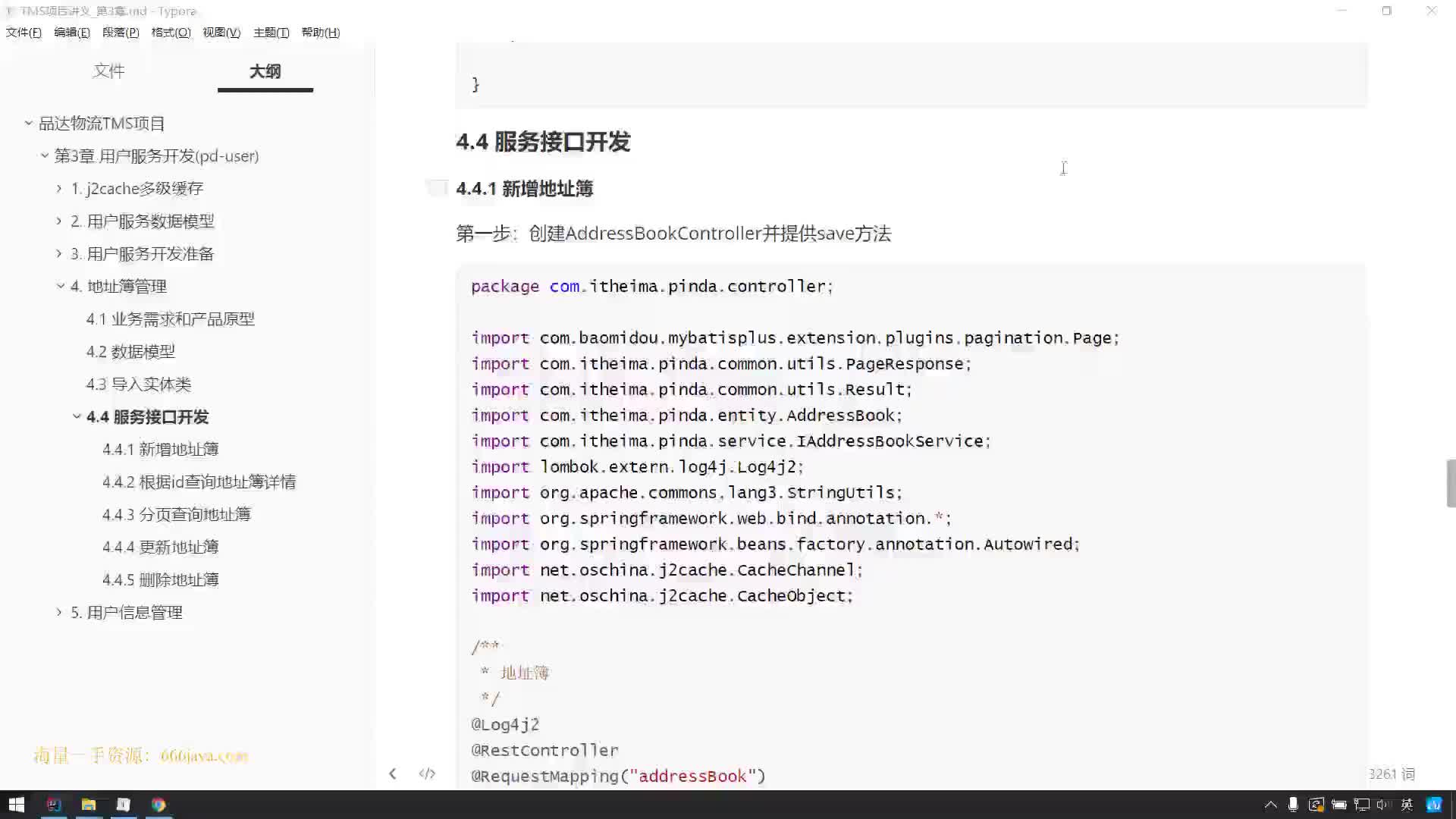Click the battery tray icon

(1338, 805)
